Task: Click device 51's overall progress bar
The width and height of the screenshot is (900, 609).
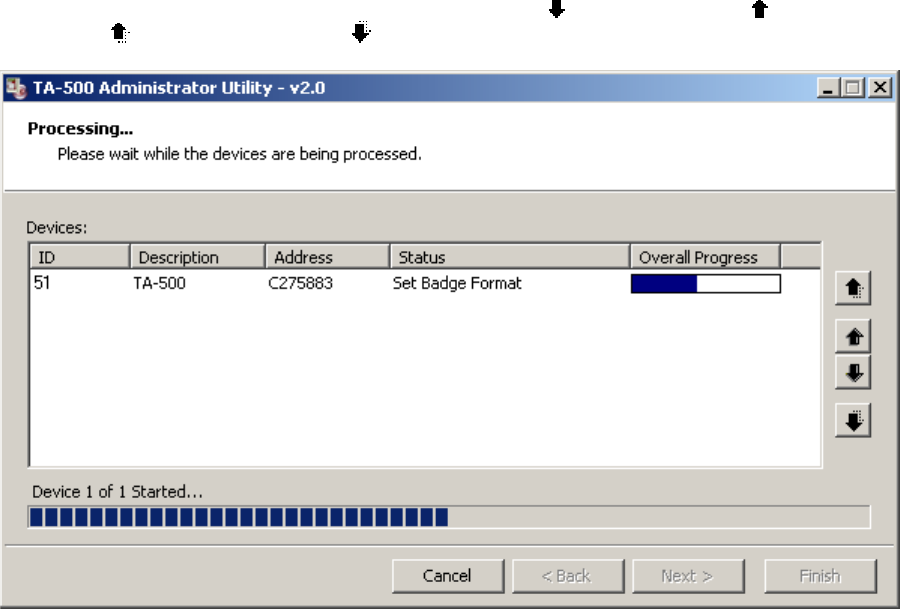Action: click(x=705, y=284)
